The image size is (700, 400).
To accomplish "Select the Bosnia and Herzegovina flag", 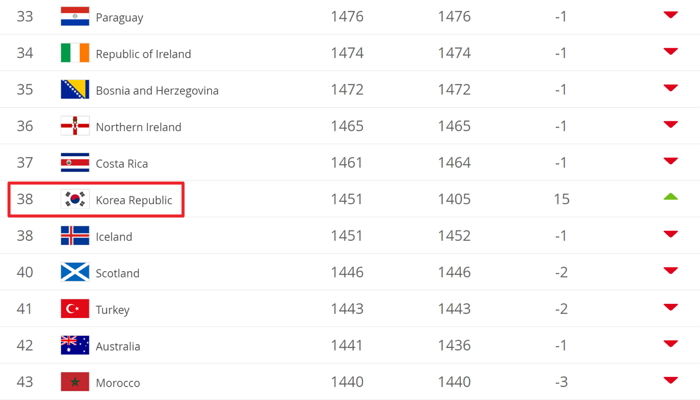I will click(75, 90).
